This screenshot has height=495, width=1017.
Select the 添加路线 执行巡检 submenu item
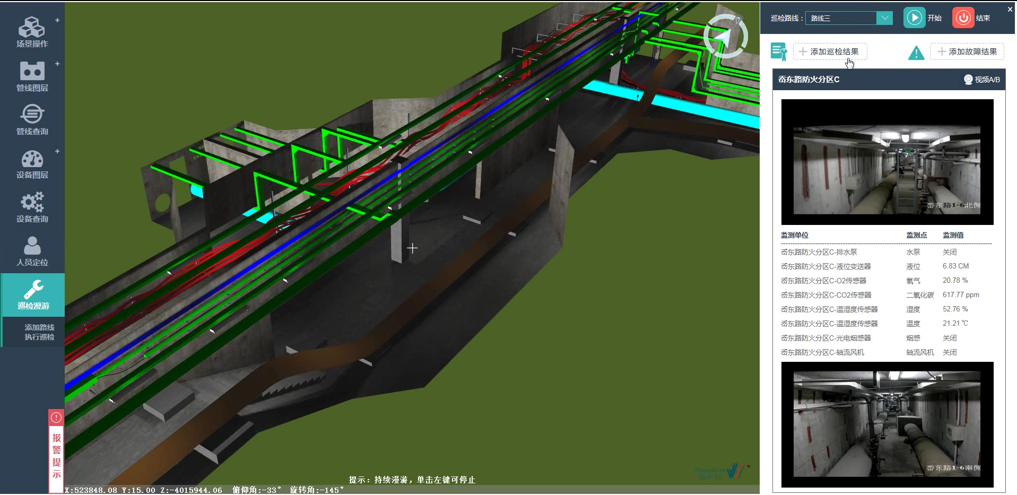(x=39, y=332)
